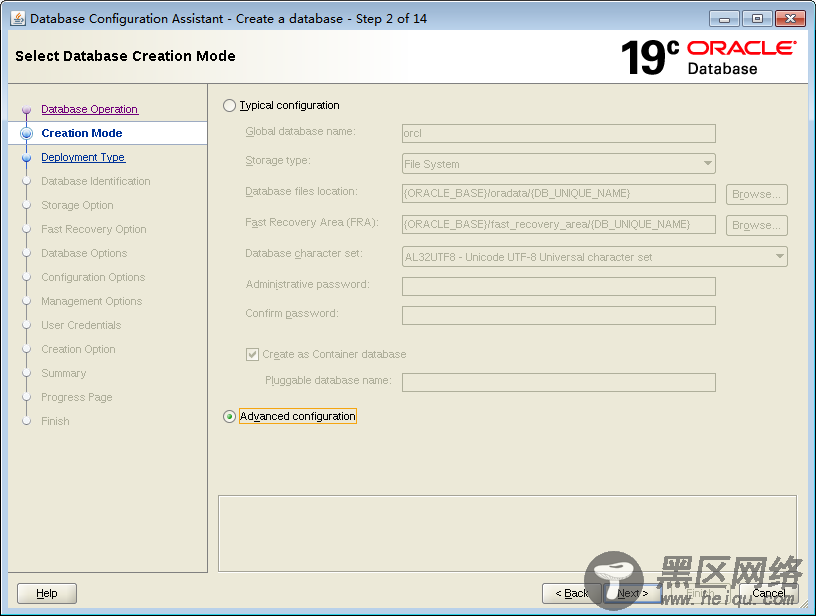The height and width of the screenshot is (616, 816).
Task: Click the User Credentials step
Action: coord(81,325)
